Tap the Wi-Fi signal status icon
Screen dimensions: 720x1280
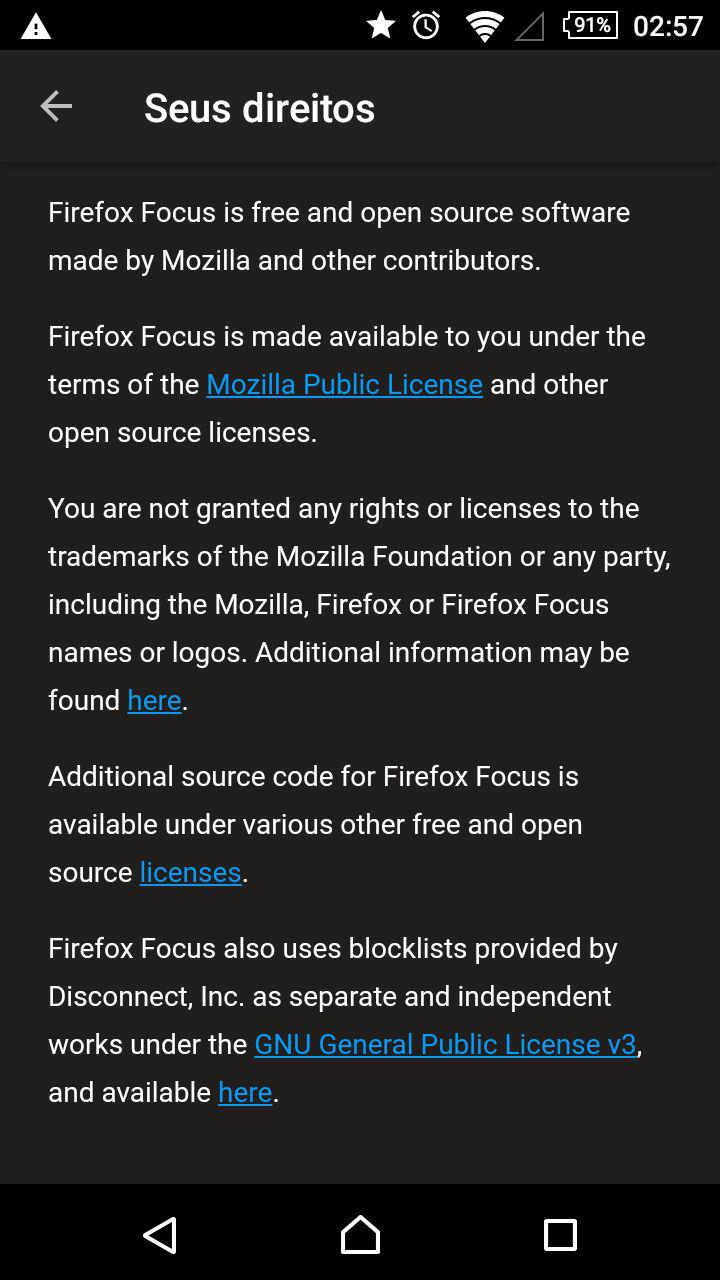pyautogui.click(x=484, y=26)
